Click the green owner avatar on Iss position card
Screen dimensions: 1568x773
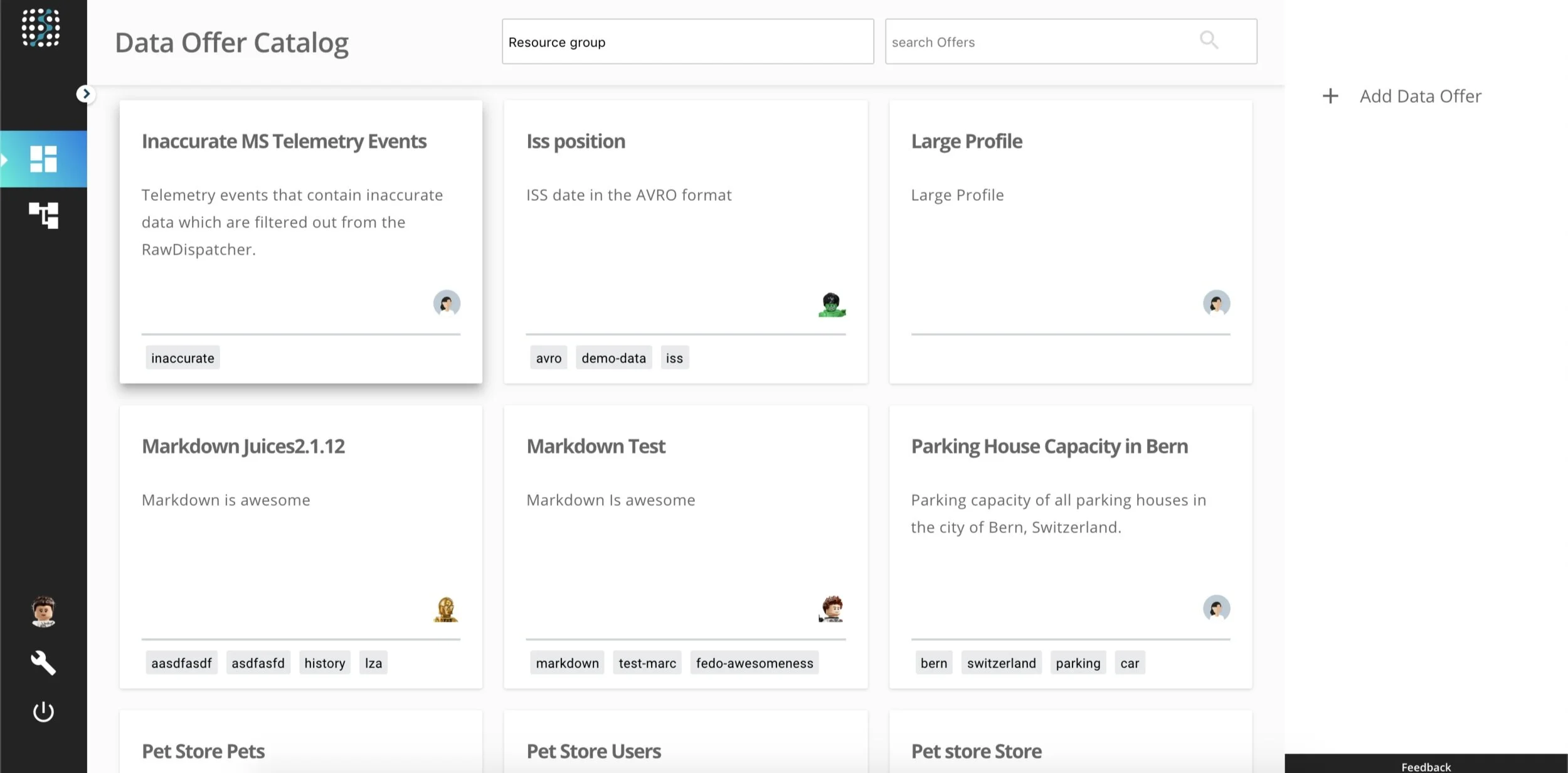click(832, 305)
